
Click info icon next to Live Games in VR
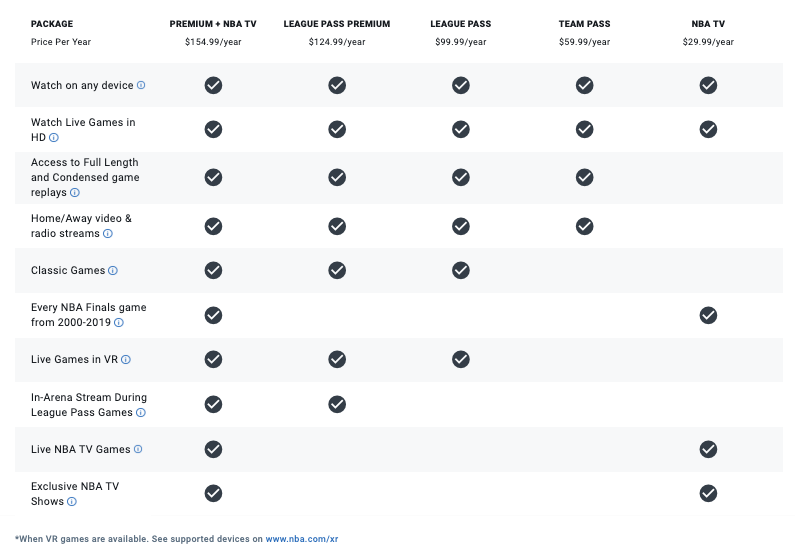126,359
